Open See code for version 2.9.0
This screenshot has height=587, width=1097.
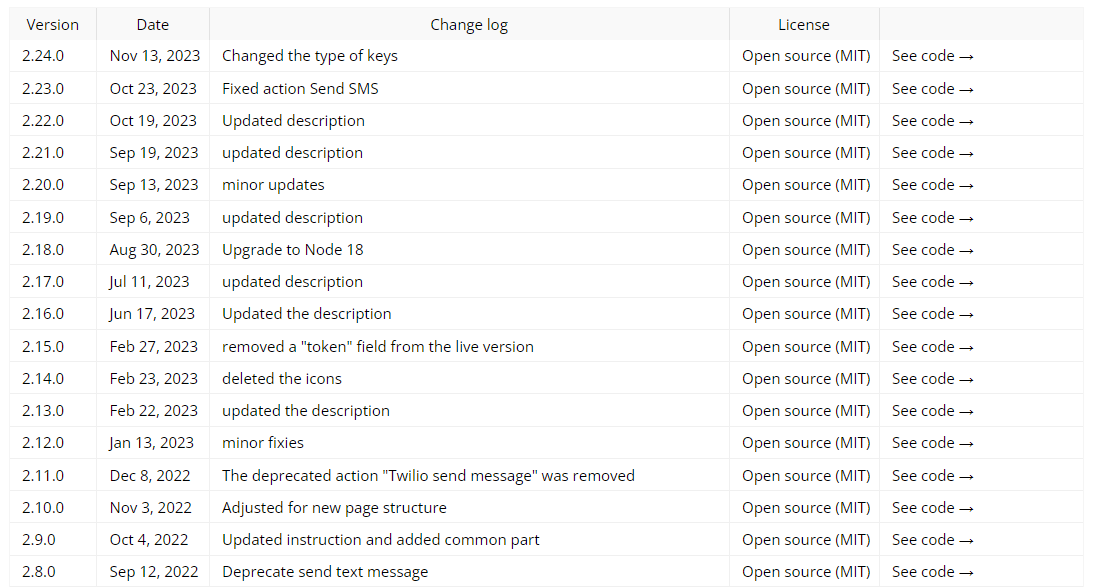tap(932, 540)
